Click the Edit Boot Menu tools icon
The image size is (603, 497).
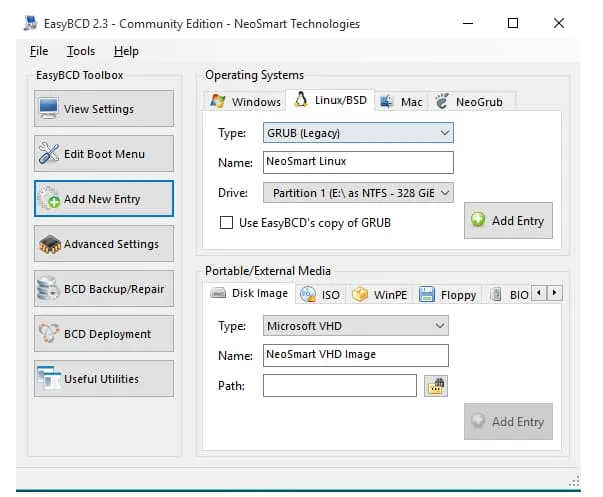(49, 153)
